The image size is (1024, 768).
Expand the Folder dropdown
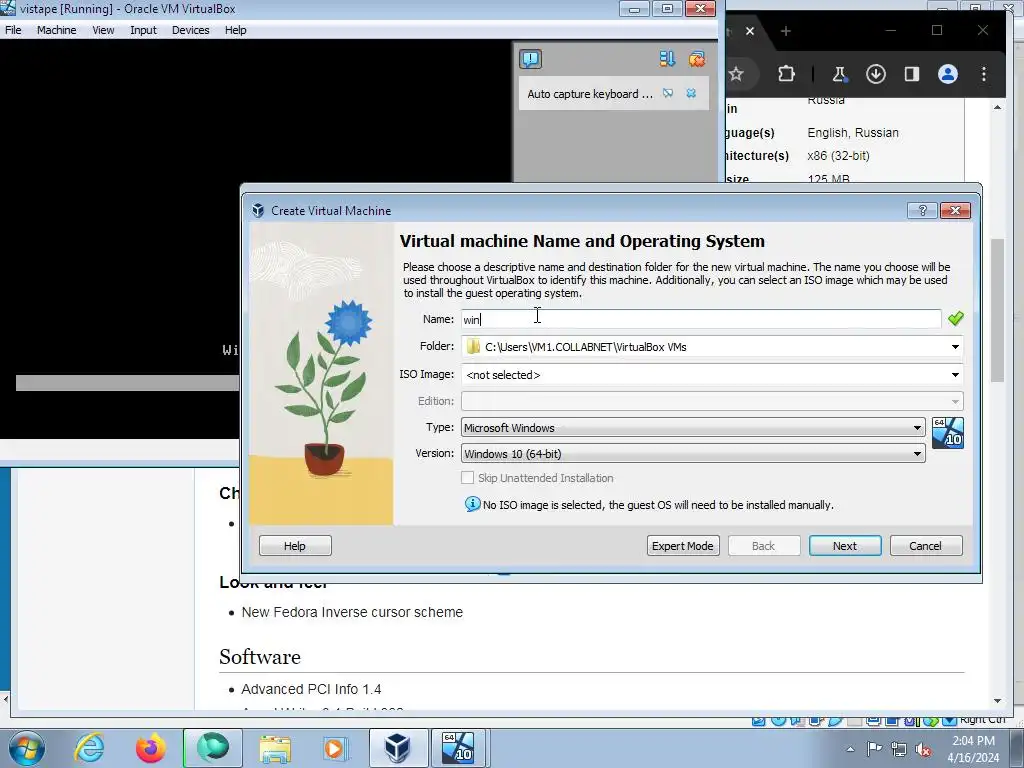(955, 347)
